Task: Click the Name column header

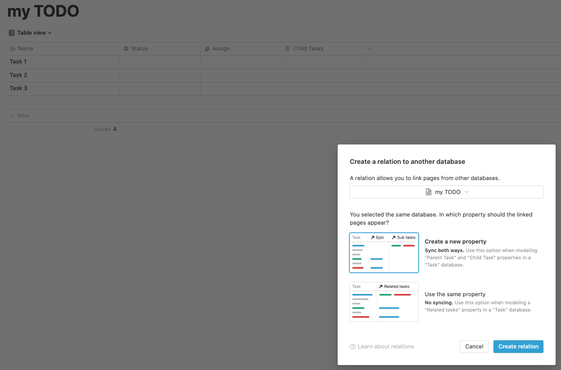Action: [x=62, y=48]
